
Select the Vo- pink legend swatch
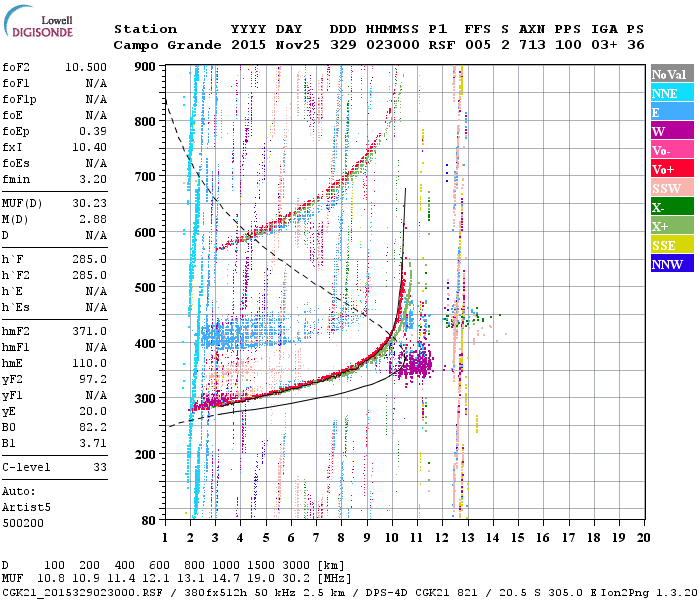click(672, 150)
